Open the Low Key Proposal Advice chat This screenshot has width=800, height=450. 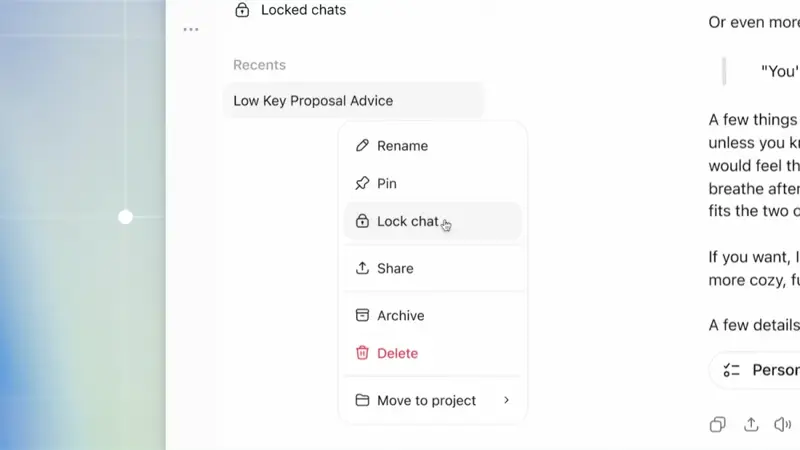[x=353, y=101]
